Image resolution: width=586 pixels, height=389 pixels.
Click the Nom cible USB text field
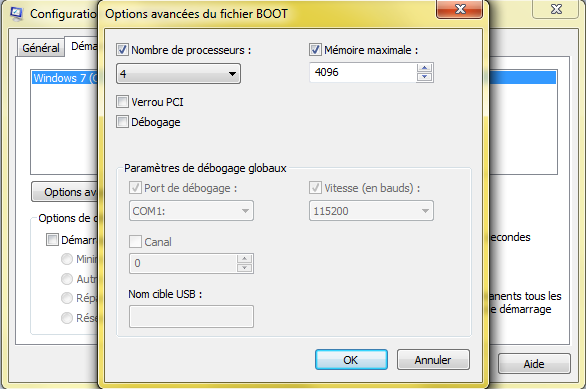click(x=191, y=317)
